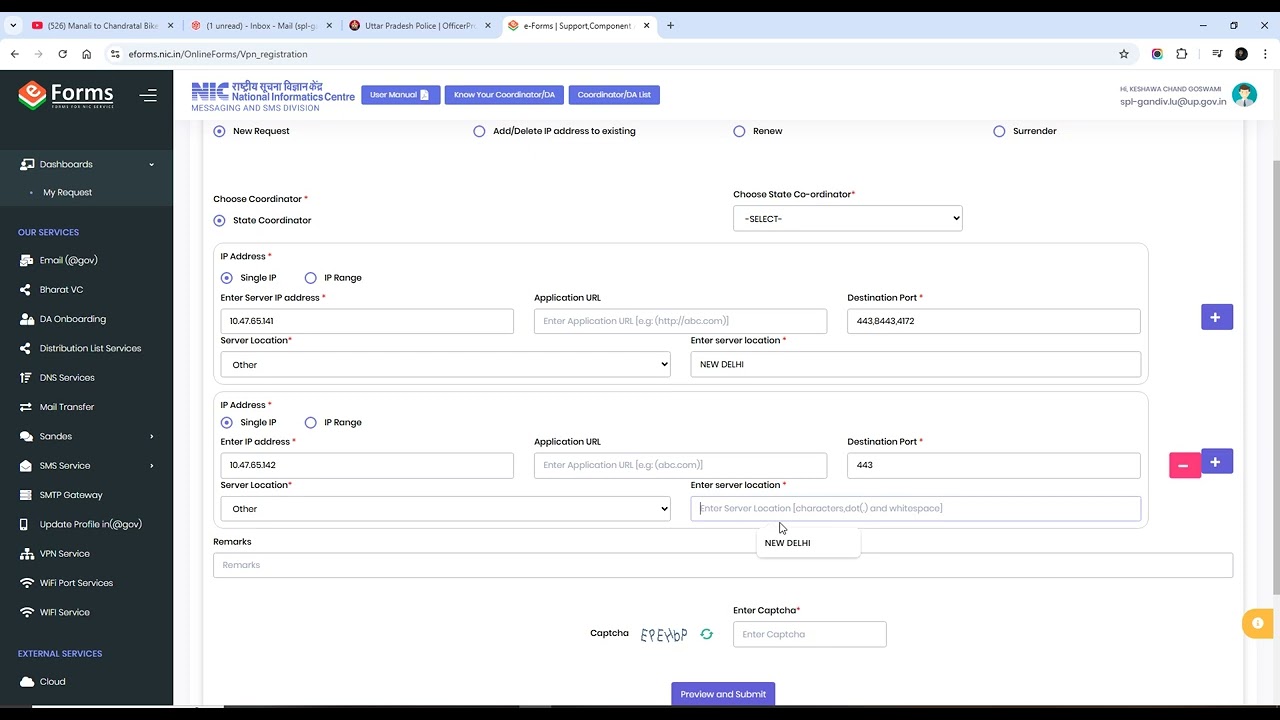The height and width of the screenshot is (720, 1280).
Task: Open the user profile avatar
Action: (1244, 95)
